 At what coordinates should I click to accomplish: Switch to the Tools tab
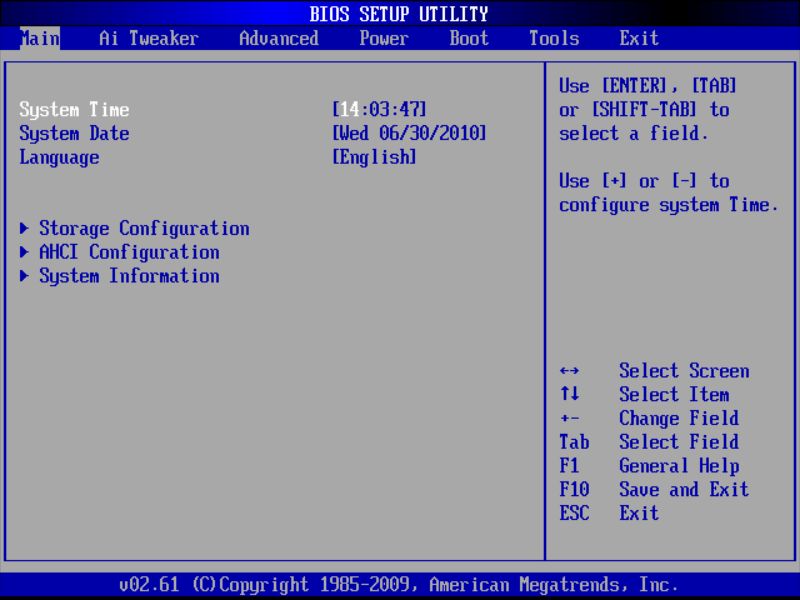coord(554,38)
